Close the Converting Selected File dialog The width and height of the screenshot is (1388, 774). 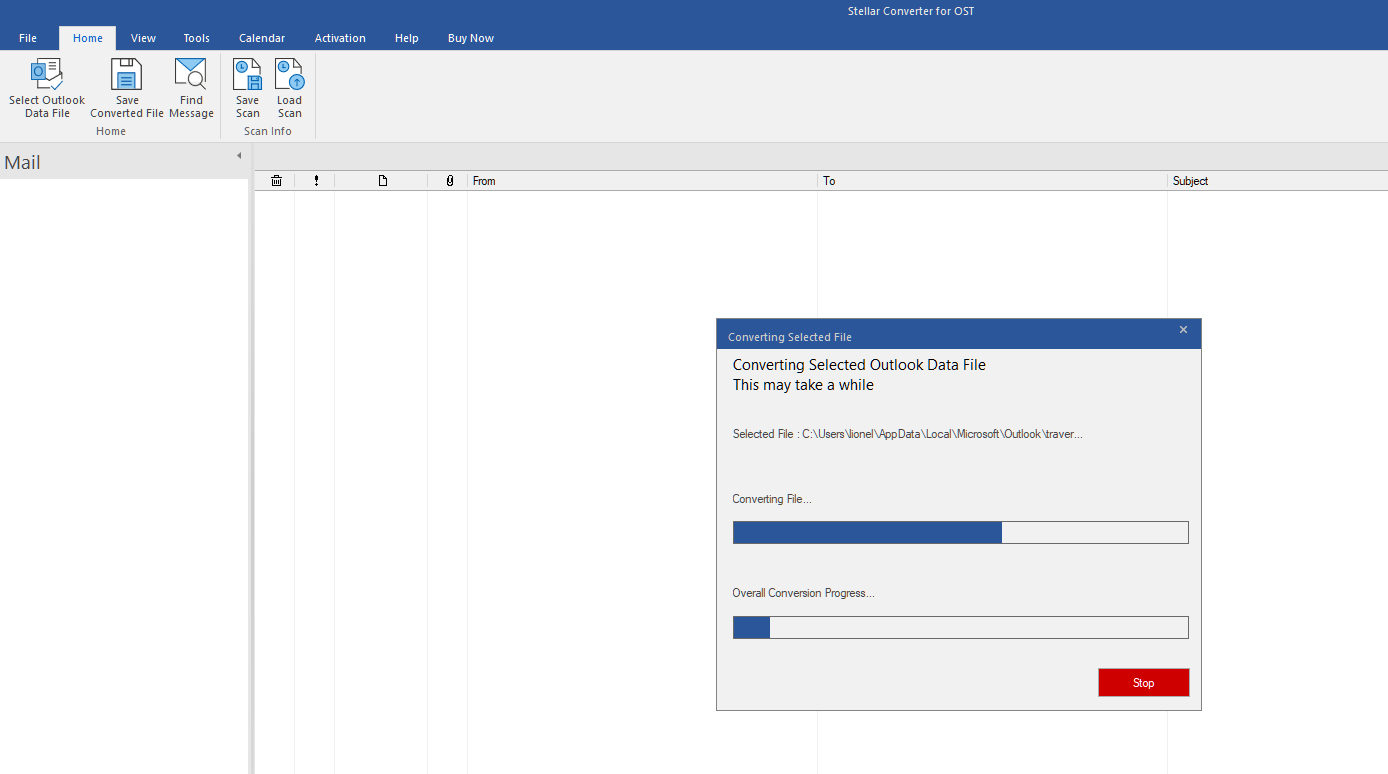coord(1183,330)
